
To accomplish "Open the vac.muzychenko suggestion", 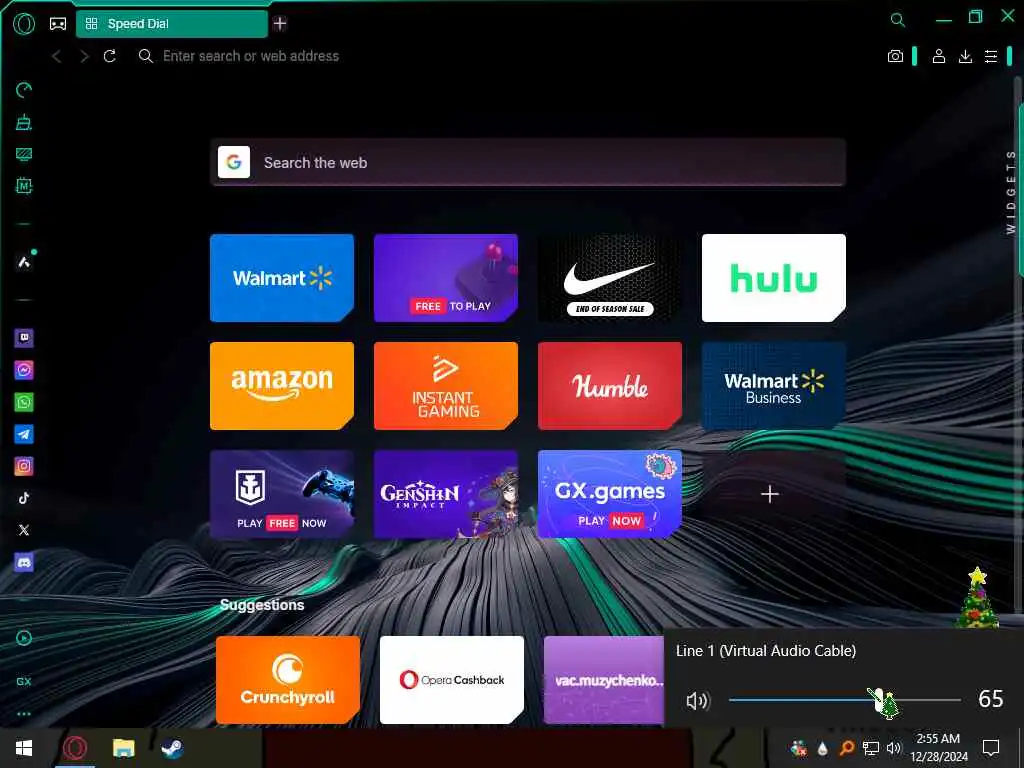I will tap(604, 680).
